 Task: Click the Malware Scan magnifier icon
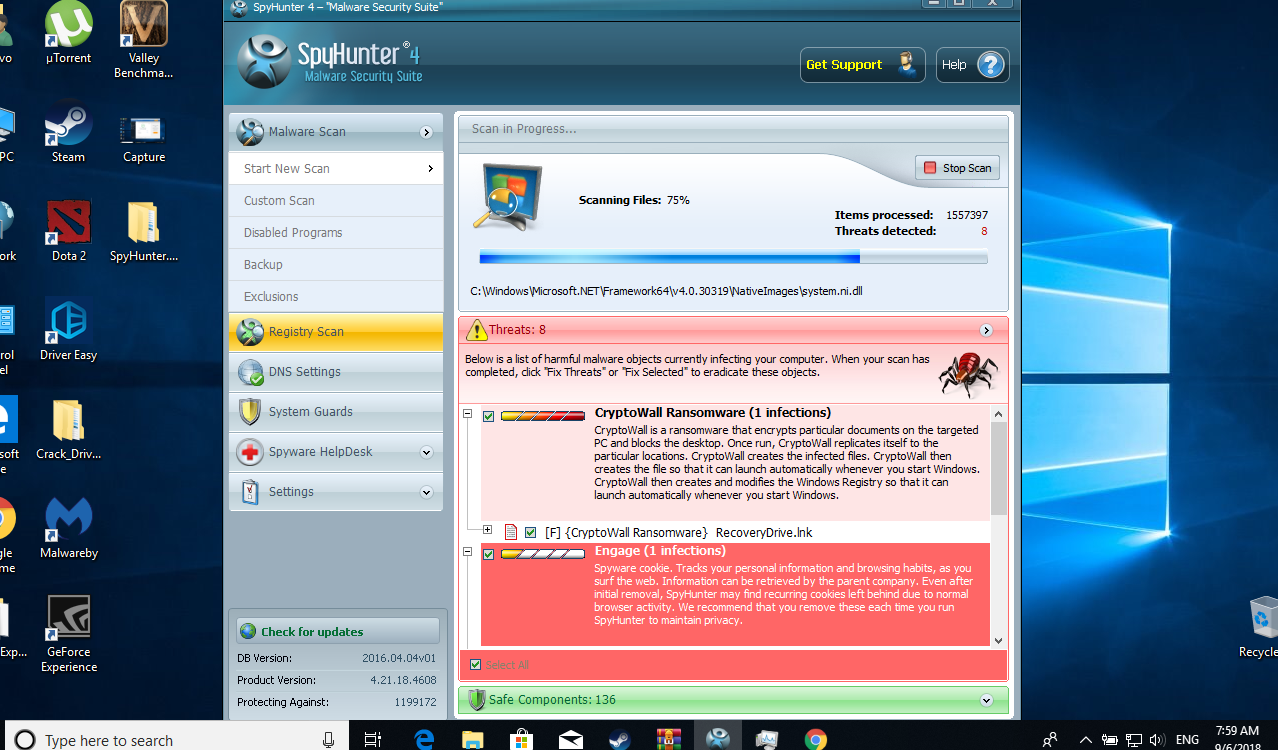pyautogui.click(x=250, y=132)
